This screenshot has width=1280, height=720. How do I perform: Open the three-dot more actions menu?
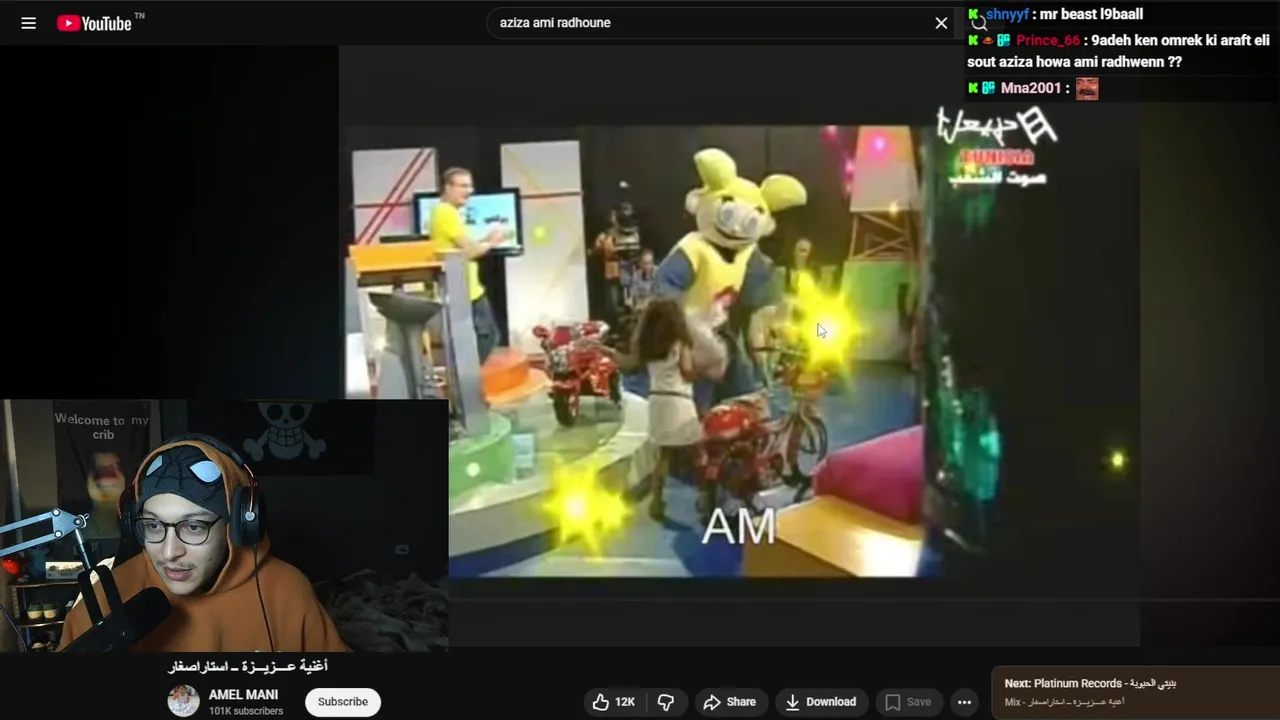coord(964,702)
